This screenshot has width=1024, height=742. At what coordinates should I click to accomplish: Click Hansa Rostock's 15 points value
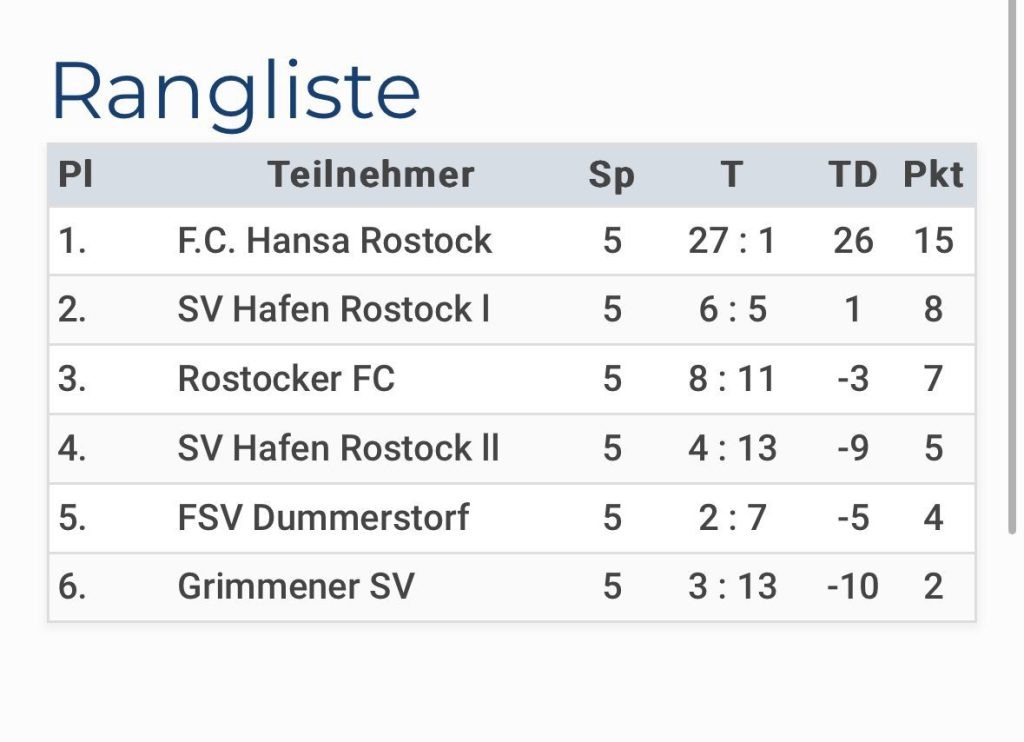(933, 240)
